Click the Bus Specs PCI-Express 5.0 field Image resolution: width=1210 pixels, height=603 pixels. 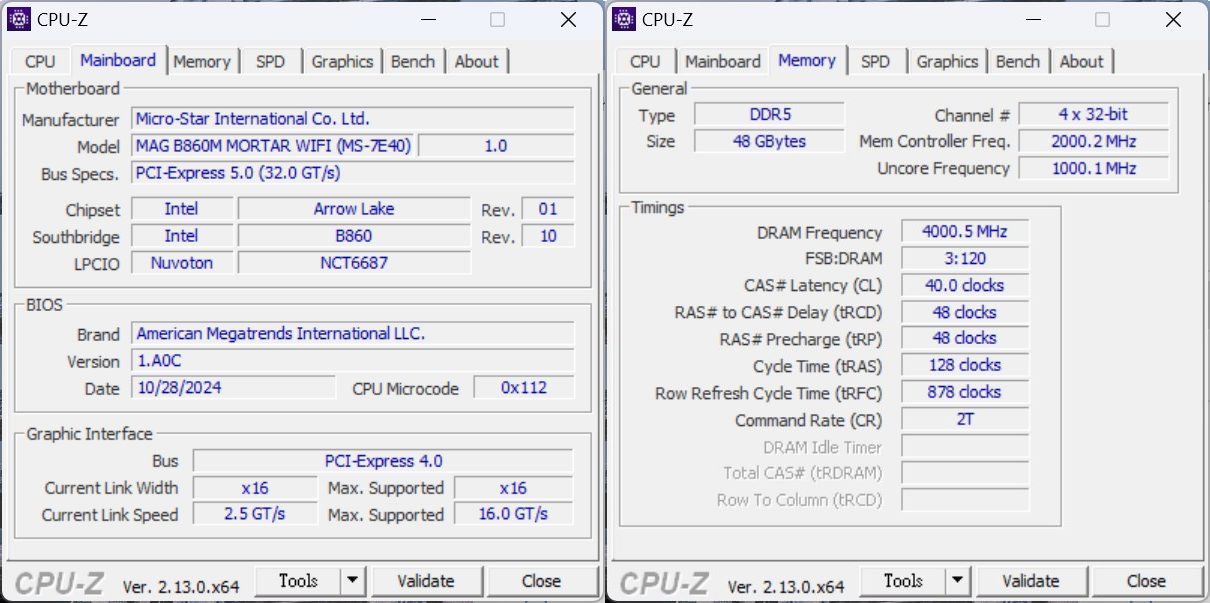tap(353, 173)
